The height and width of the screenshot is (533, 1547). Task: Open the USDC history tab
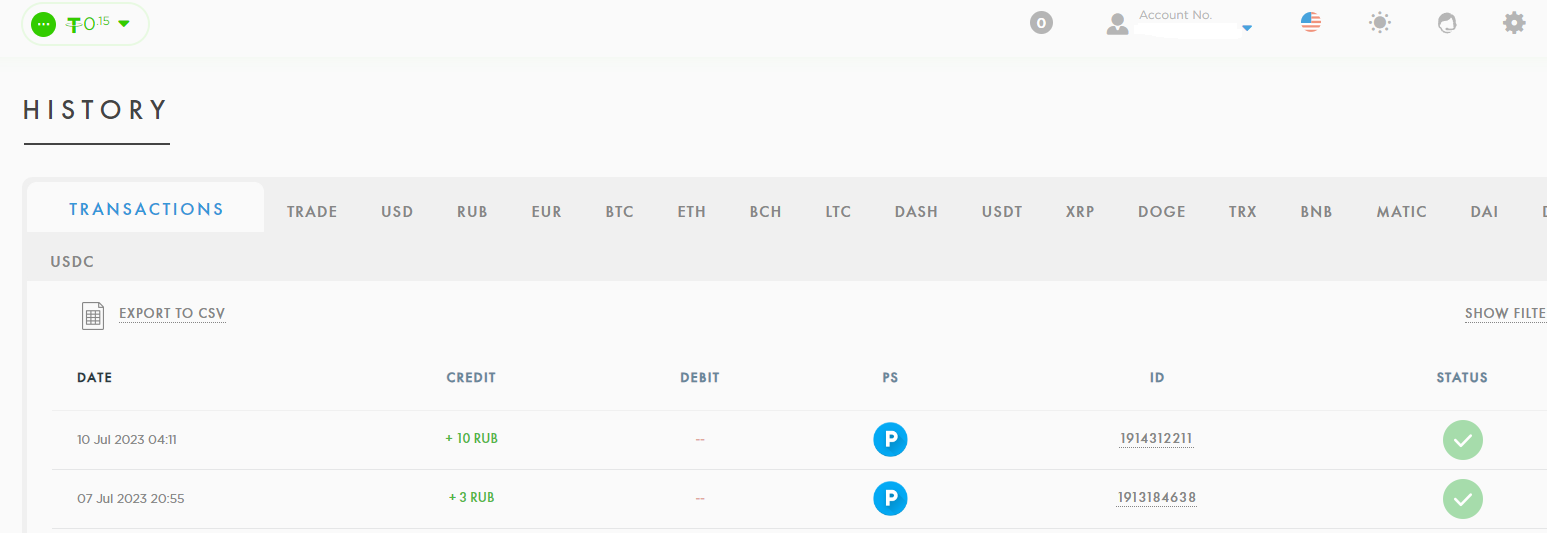[x=72, y=262]
